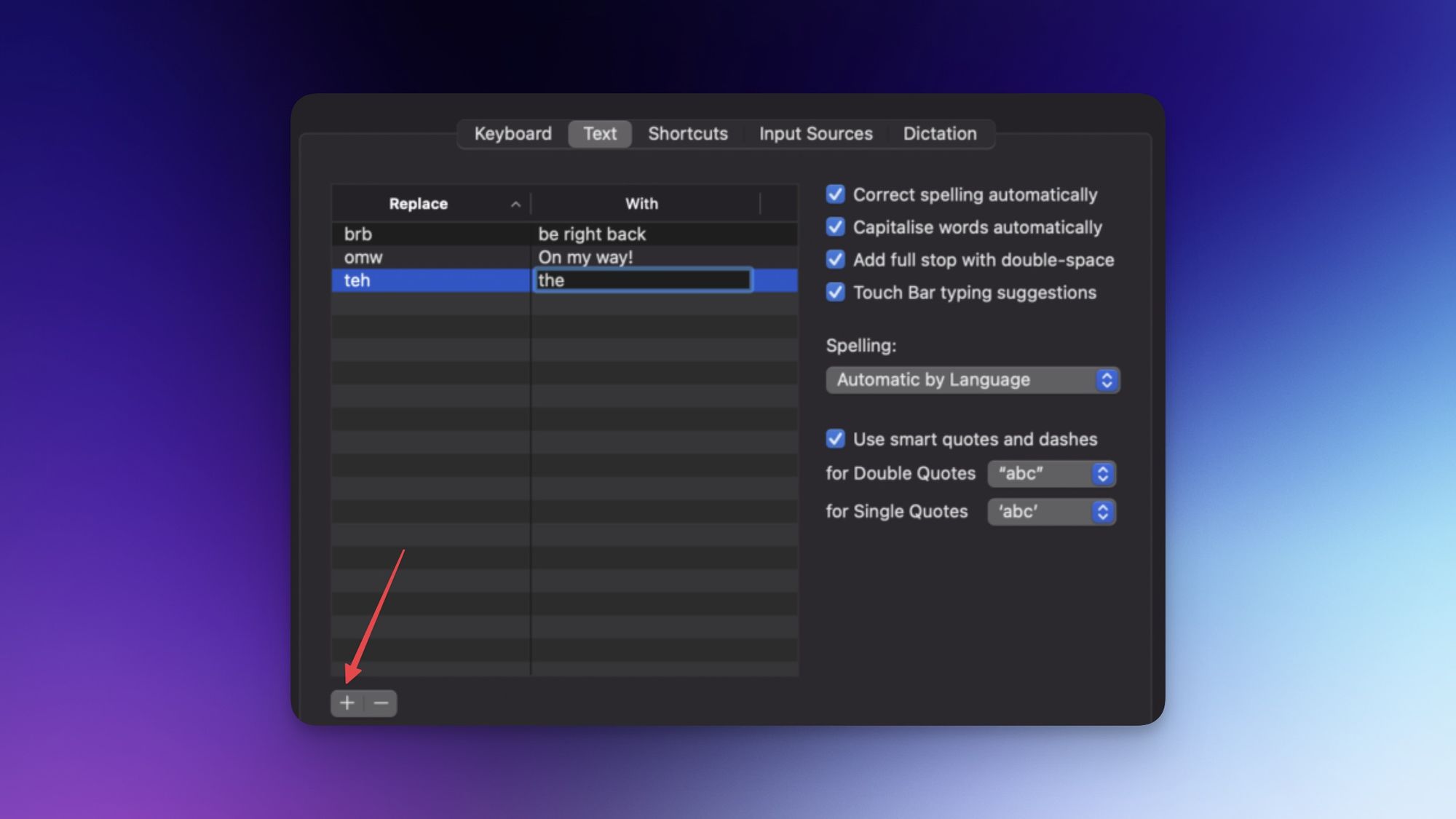The width and height of the screenshot is (1456, 819).
Task: Click the Replace column sort arrow
Action: (x=515, y=205)
